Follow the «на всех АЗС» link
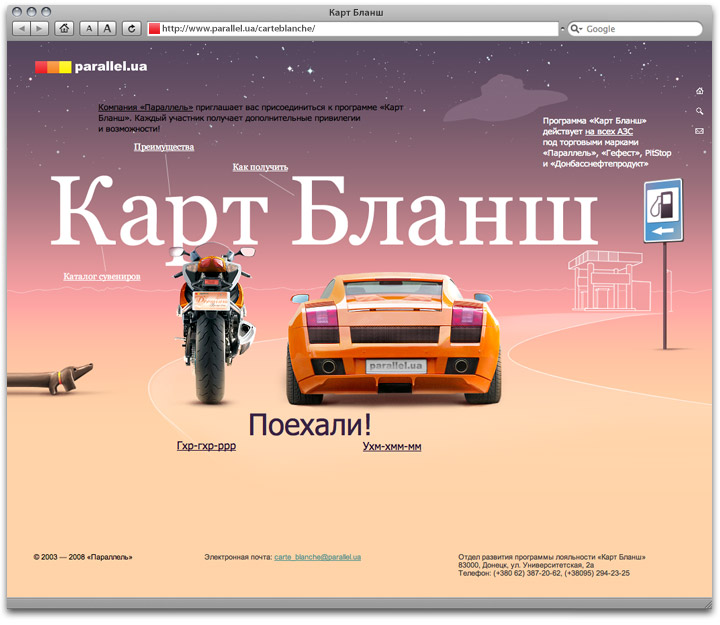This screenshot has width=720, height=625. pyautogui.click(x=608, y=131)
